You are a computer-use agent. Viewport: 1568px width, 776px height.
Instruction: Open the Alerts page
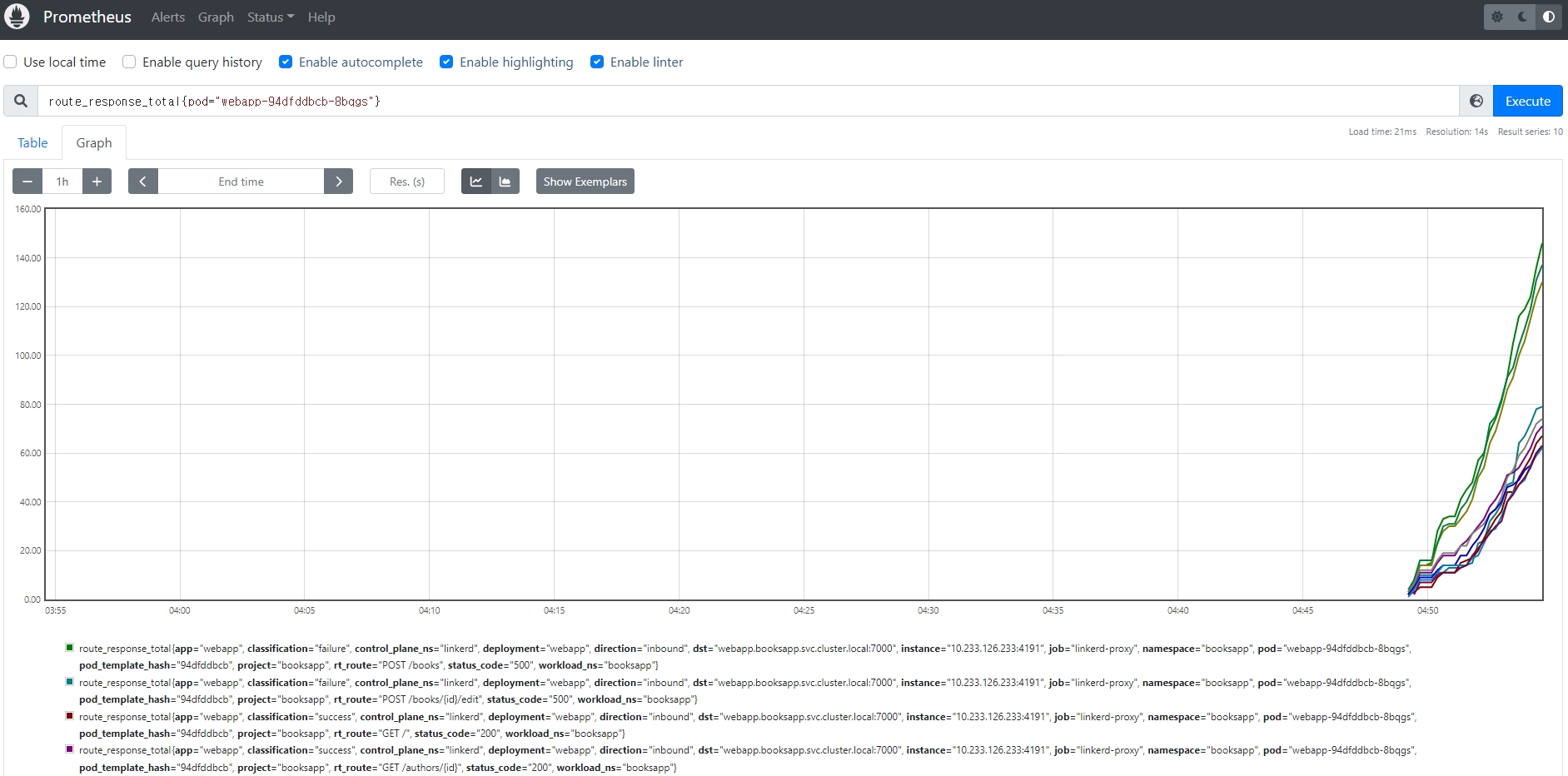(167, 17)
